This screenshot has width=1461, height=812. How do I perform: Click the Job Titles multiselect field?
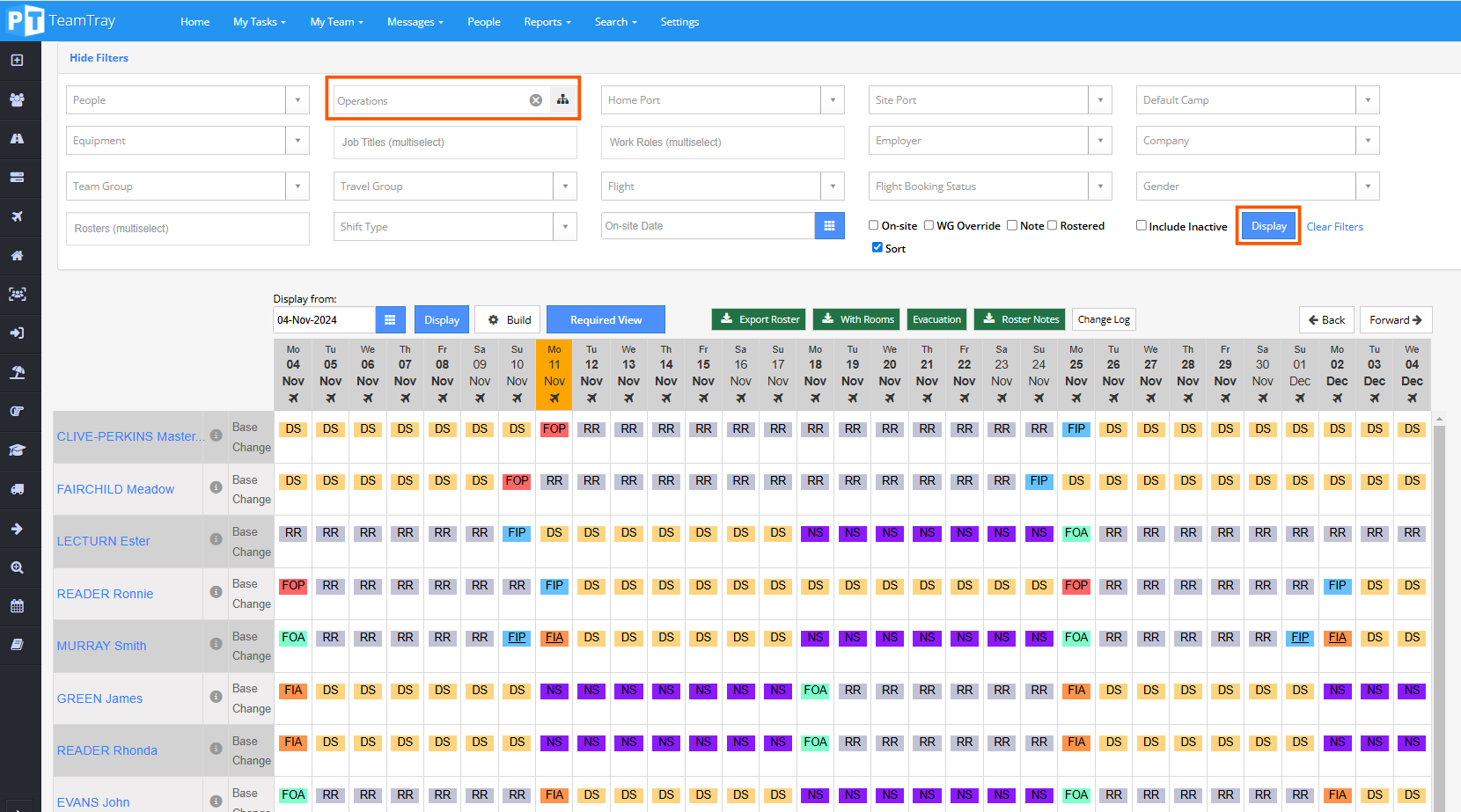455,143
